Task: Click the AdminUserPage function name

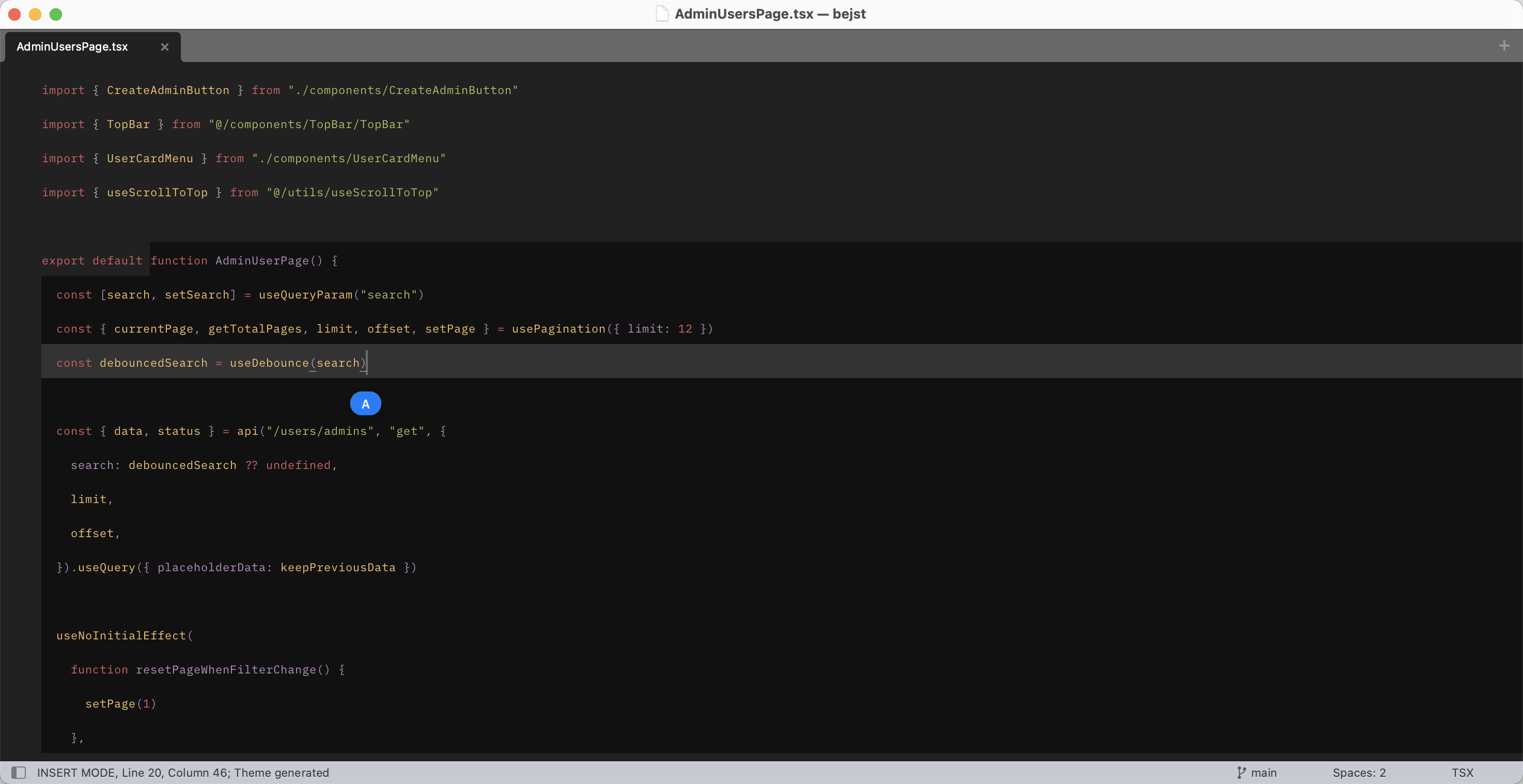Action: [x=262, y=261]
